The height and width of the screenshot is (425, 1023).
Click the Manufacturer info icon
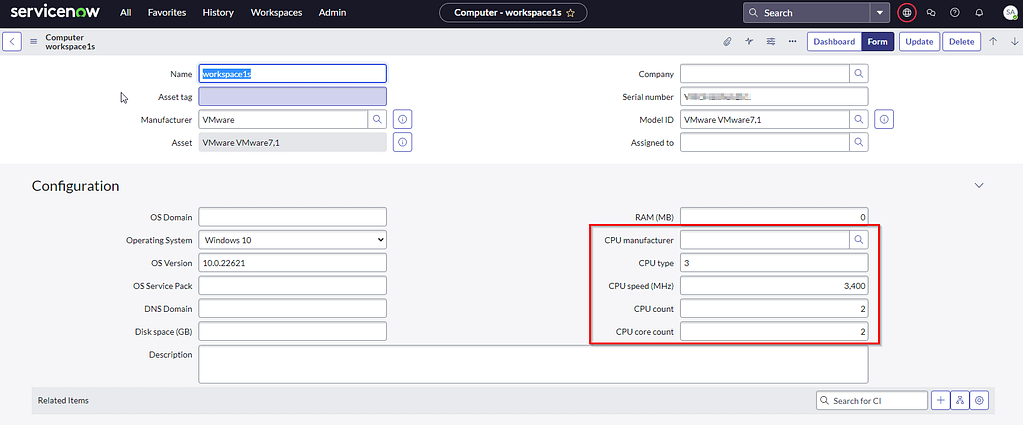403,119
